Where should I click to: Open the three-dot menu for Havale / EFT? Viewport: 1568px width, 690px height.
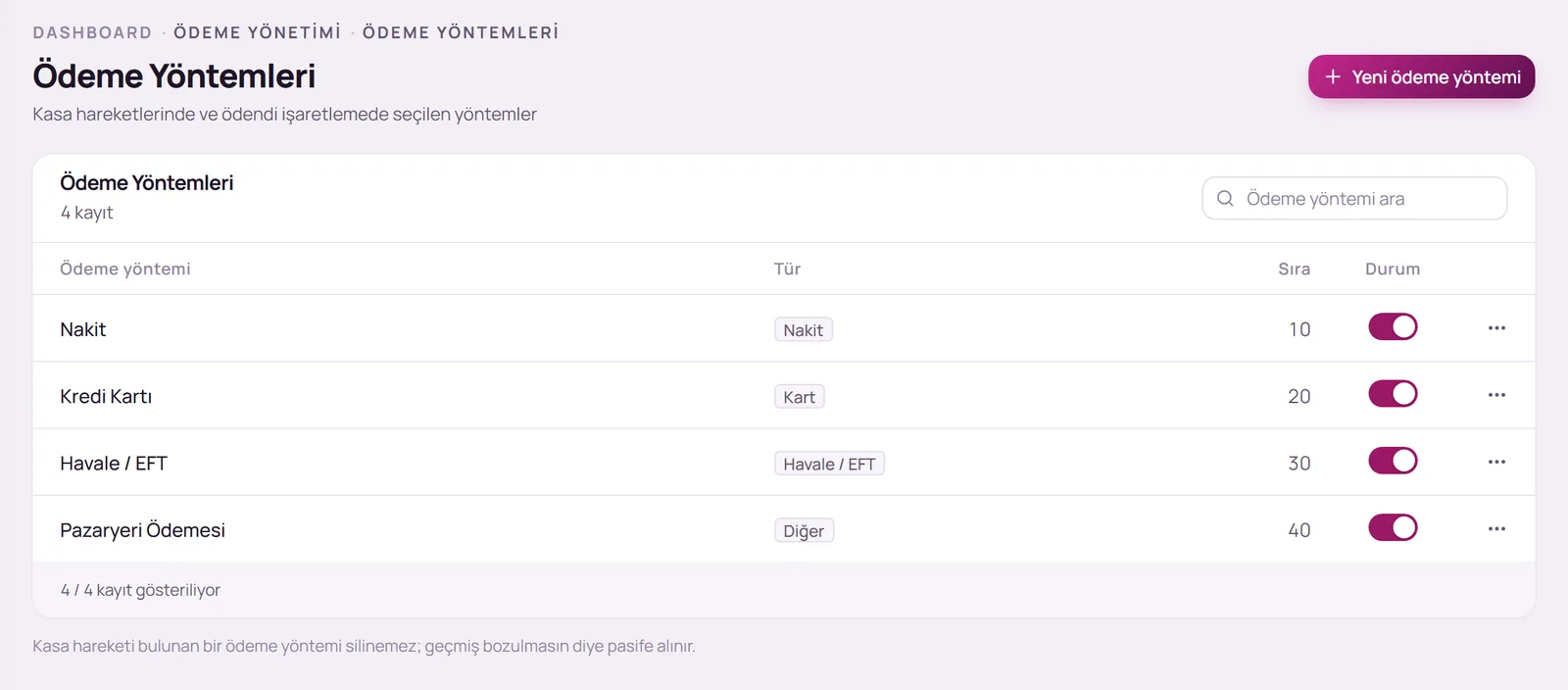point(1496,462)
